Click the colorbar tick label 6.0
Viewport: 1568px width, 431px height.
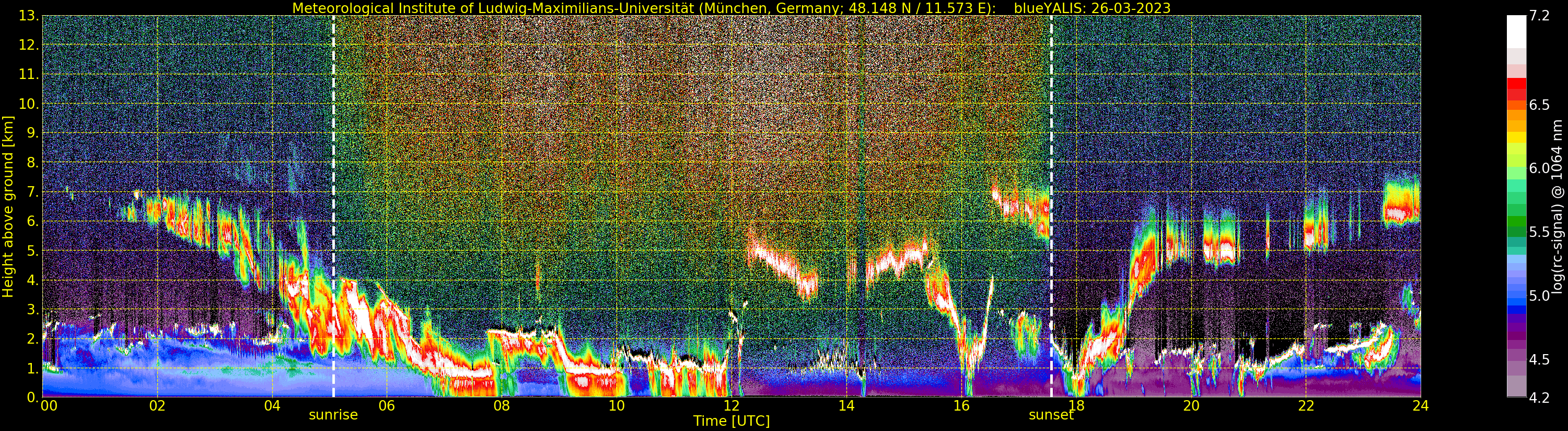tap(1539, 169)
